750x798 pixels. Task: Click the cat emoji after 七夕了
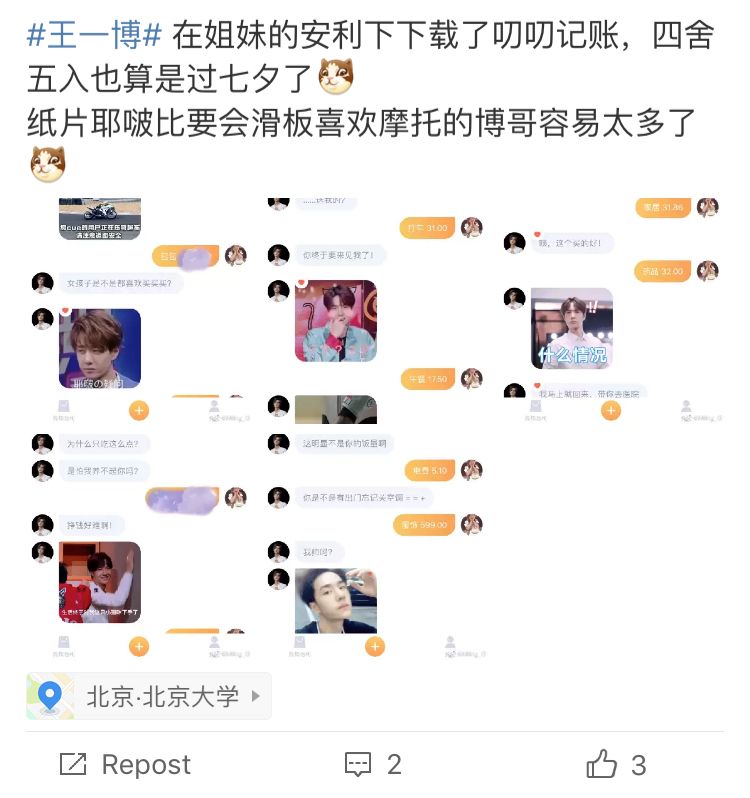(x=336, y=76)
